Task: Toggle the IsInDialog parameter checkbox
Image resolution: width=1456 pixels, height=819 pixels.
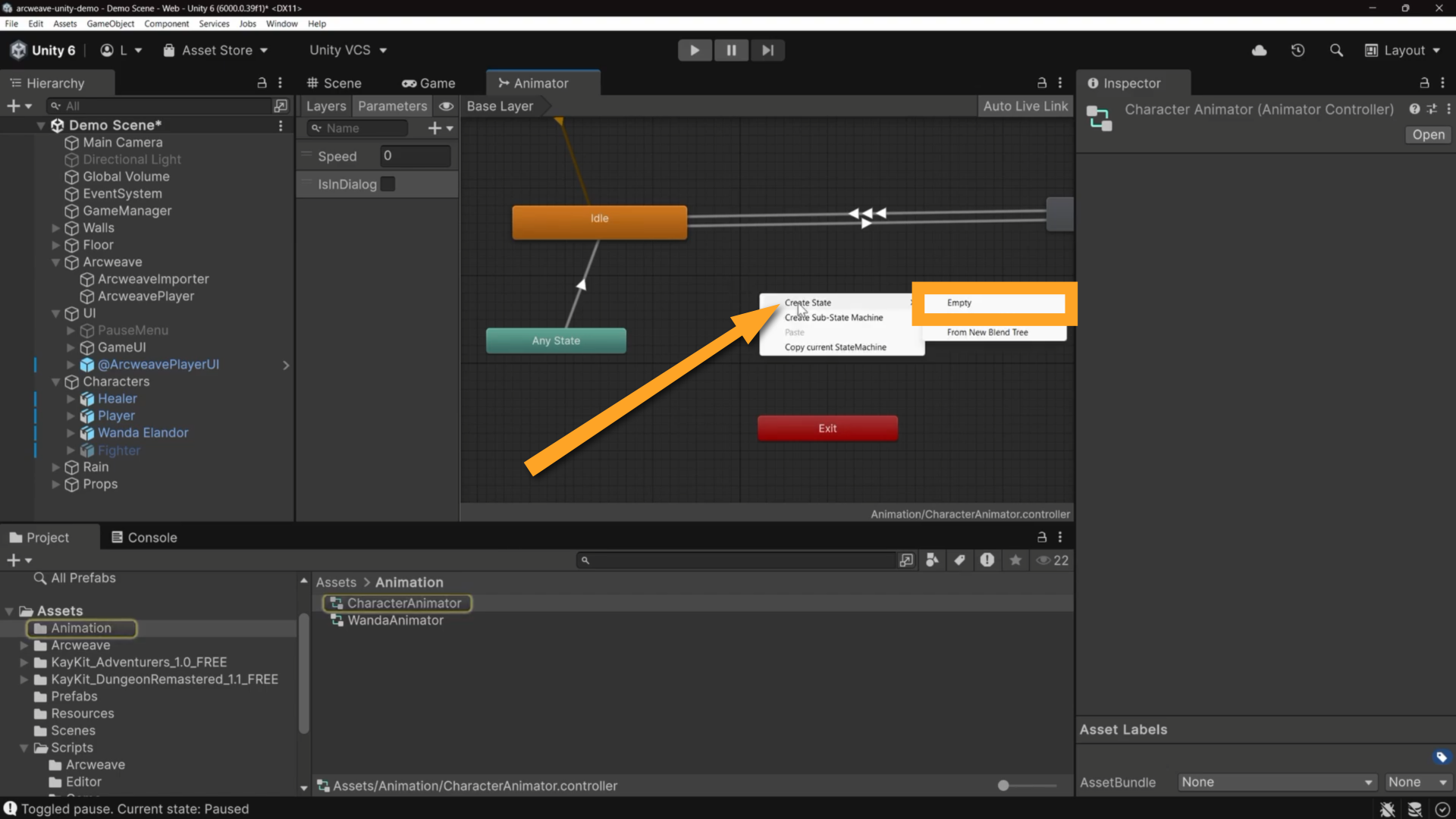Action: (388, 184)
